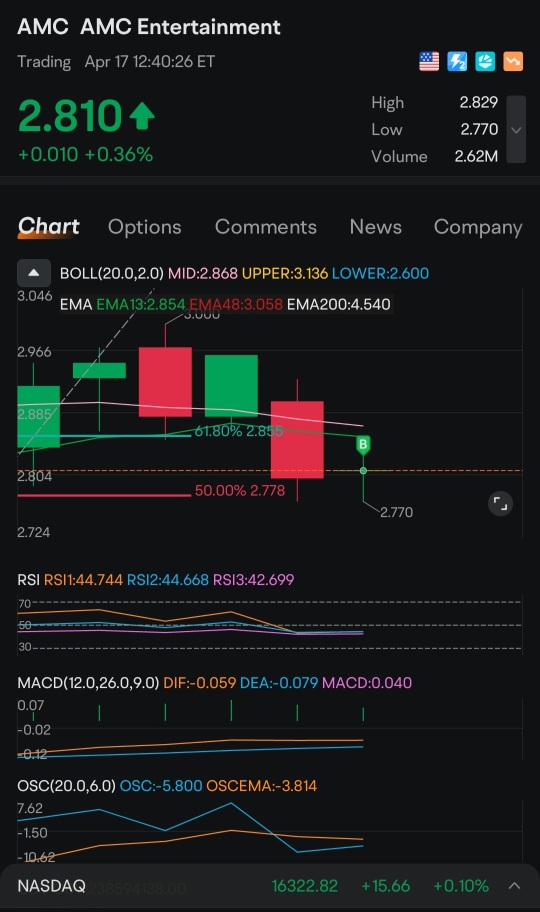
Task: Tap the green price up arrow
Action: pyautogui.click(x=142, y=115)
